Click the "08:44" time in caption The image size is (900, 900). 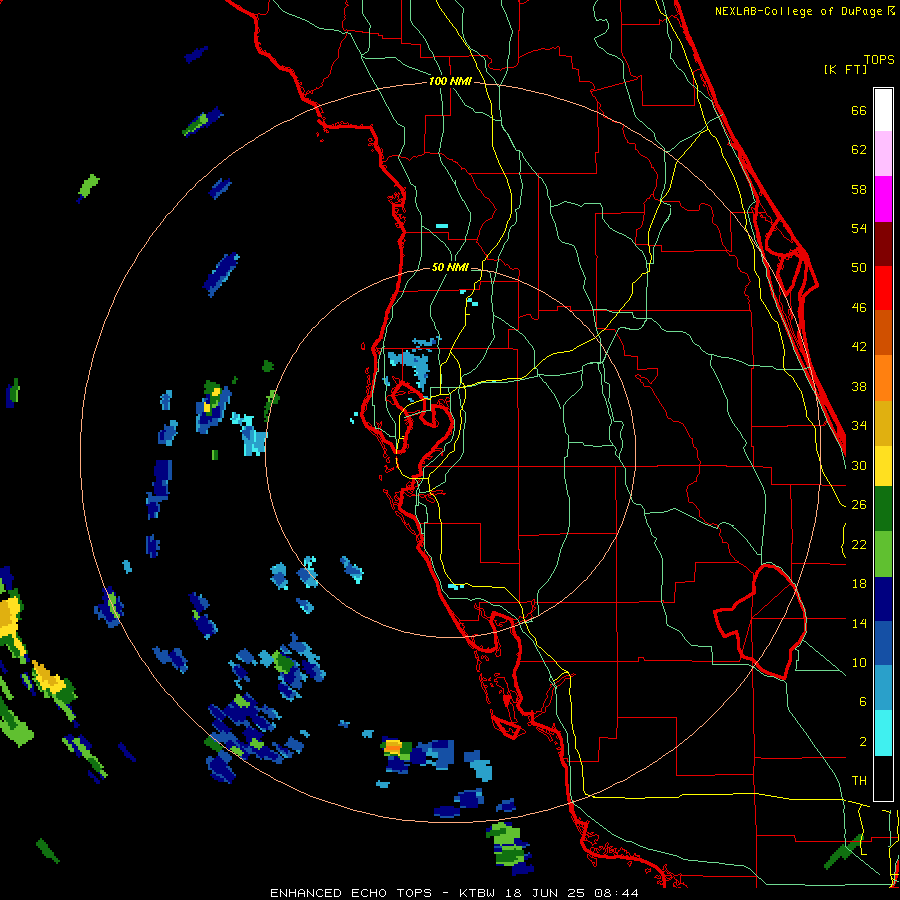pyautogui.click(x=618, y=893)
